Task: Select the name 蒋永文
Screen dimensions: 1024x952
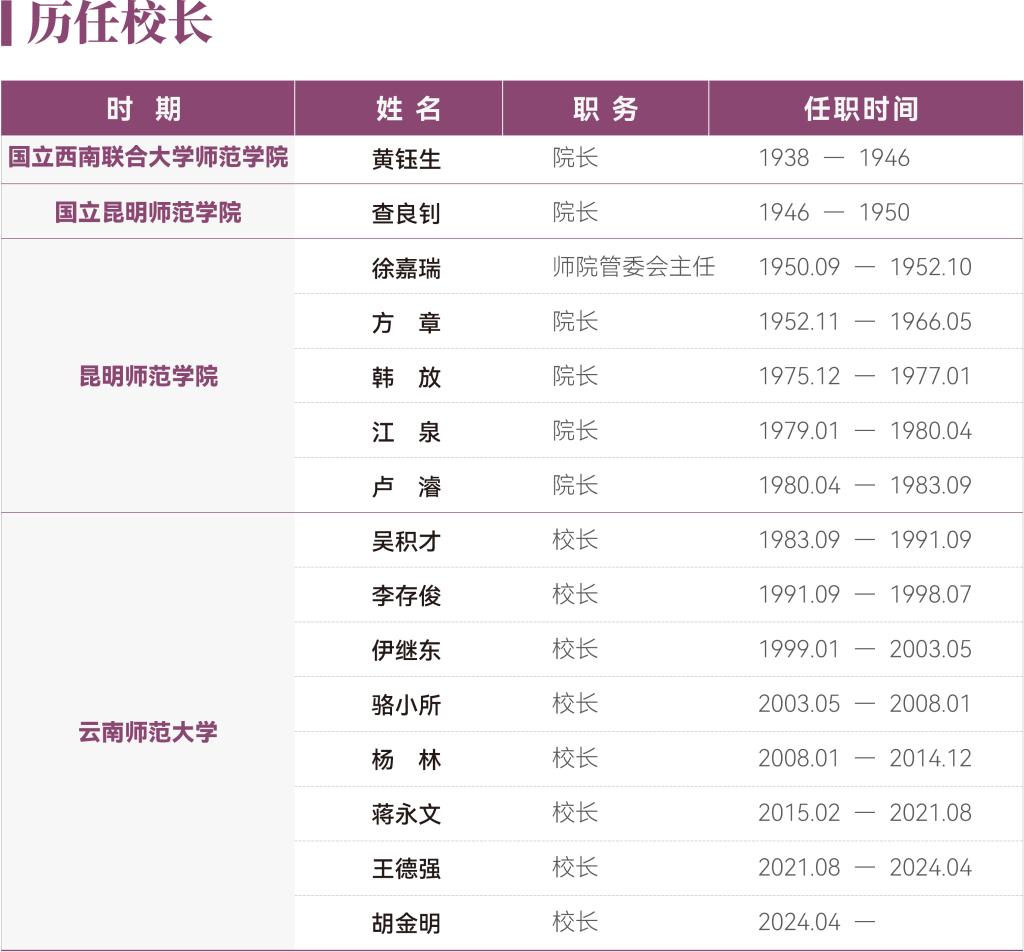Action: pos(406,814)
